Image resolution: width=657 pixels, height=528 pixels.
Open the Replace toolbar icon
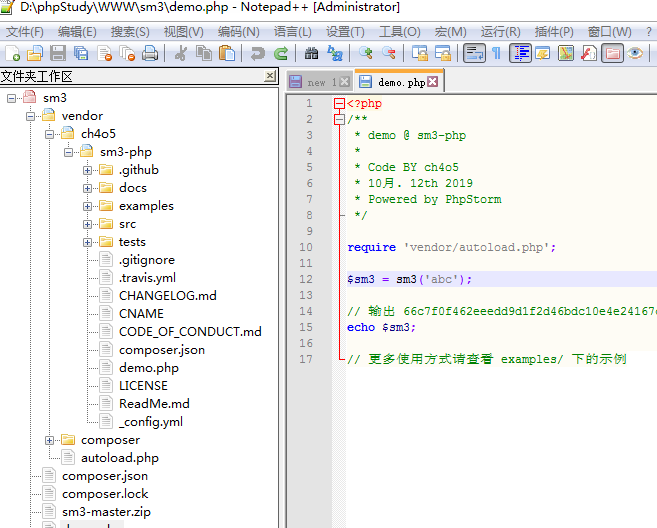334,53
